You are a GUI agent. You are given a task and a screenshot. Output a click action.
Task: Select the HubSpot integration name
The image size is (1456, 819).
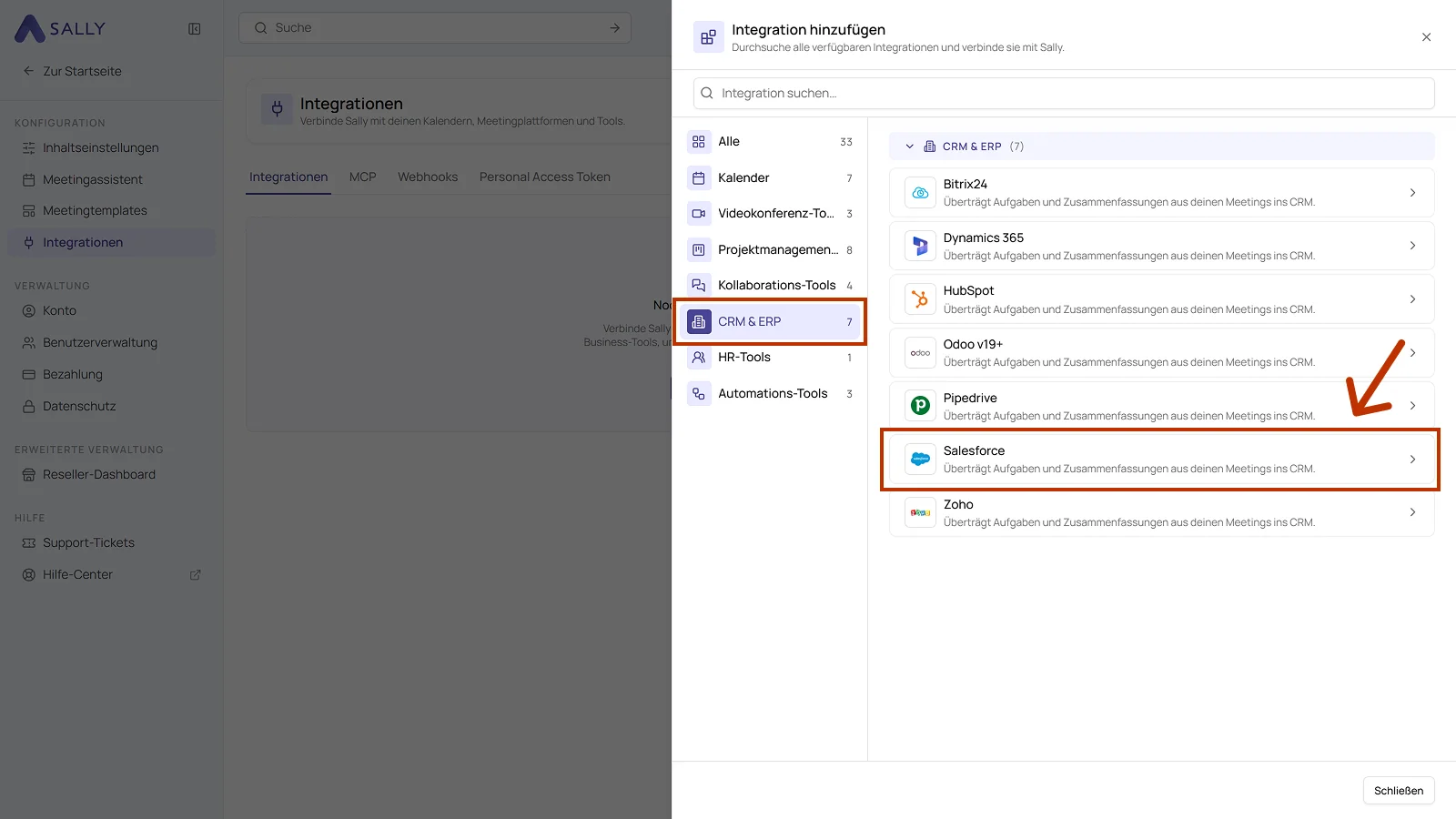point(968,290)
